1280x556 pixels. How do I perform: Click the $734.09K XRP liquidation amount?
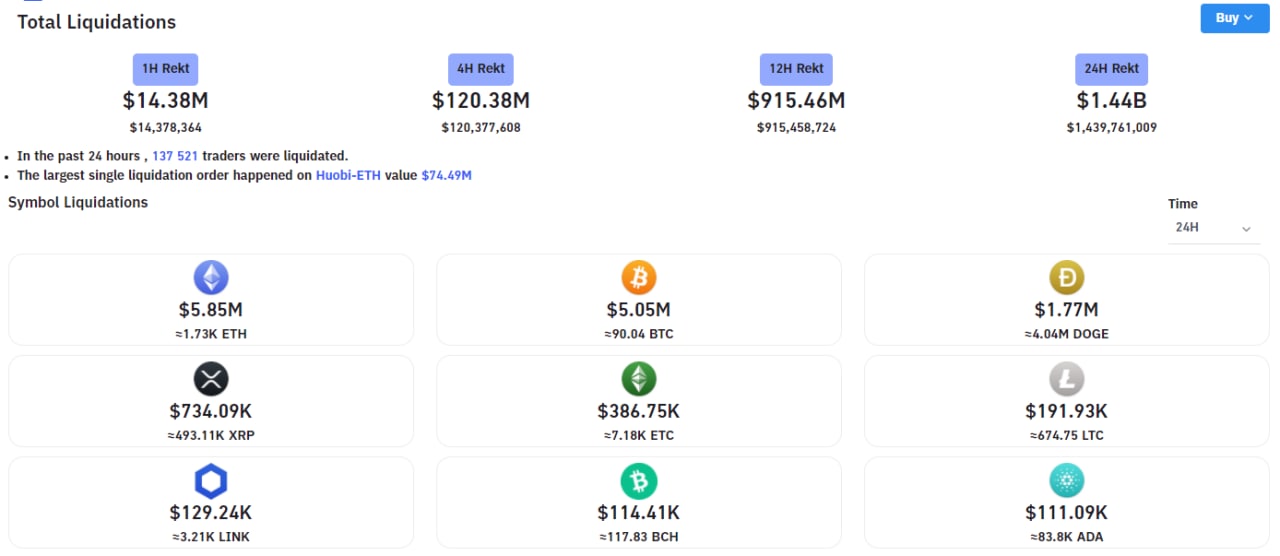point(210,411)
